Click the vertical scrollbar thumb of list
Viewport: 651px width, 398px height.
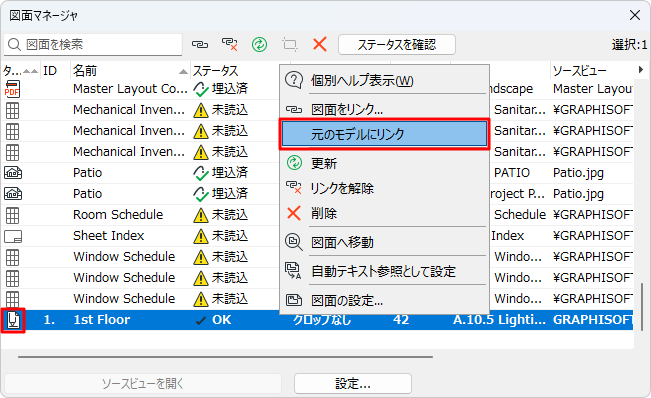tap(642, 307)
